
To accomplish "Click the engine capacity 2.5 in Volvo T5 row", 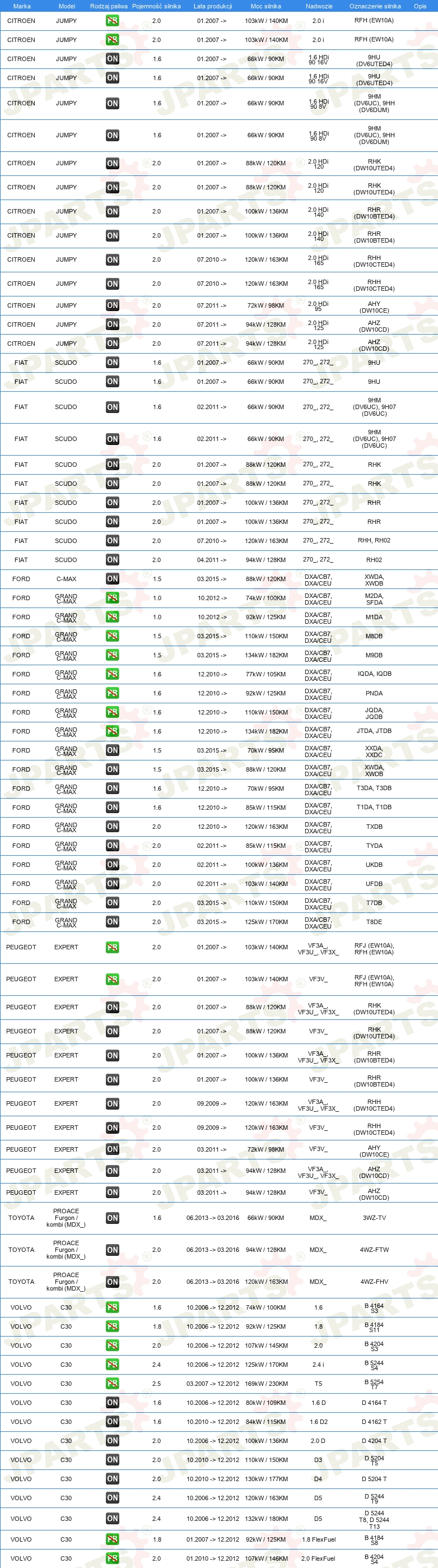I will coord(156,1384).
